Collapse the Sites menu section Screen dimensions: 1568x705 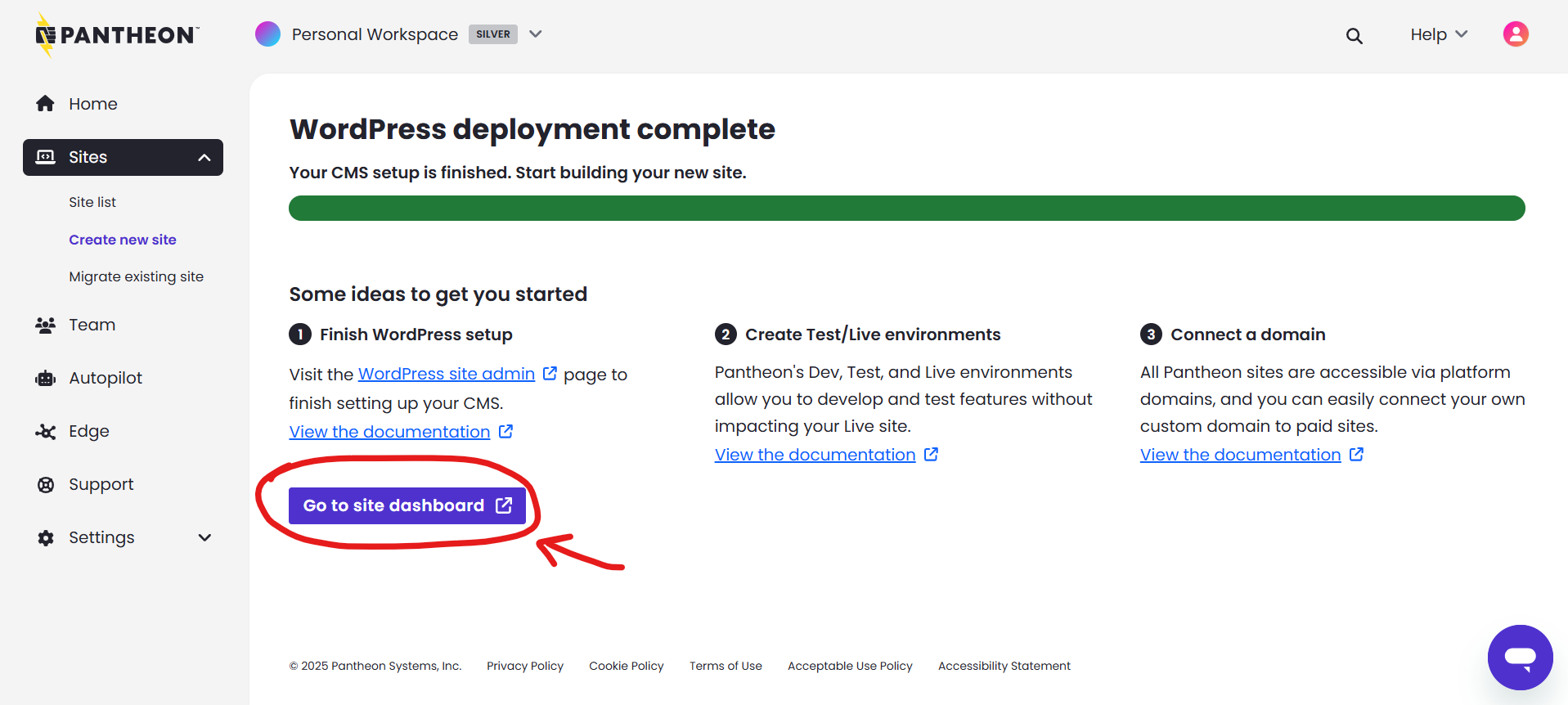click(204, 157)
